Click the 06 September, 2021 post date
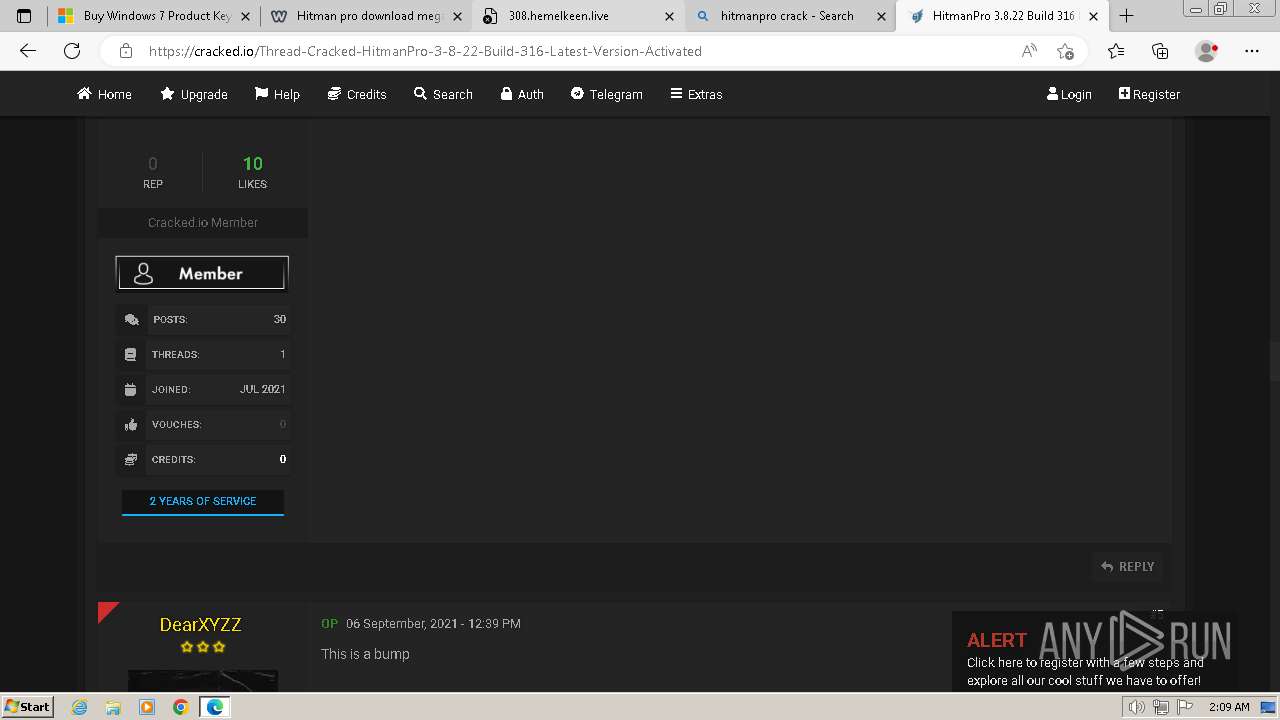This screenshot has width=1280, height=720. [x=433, y=623]
